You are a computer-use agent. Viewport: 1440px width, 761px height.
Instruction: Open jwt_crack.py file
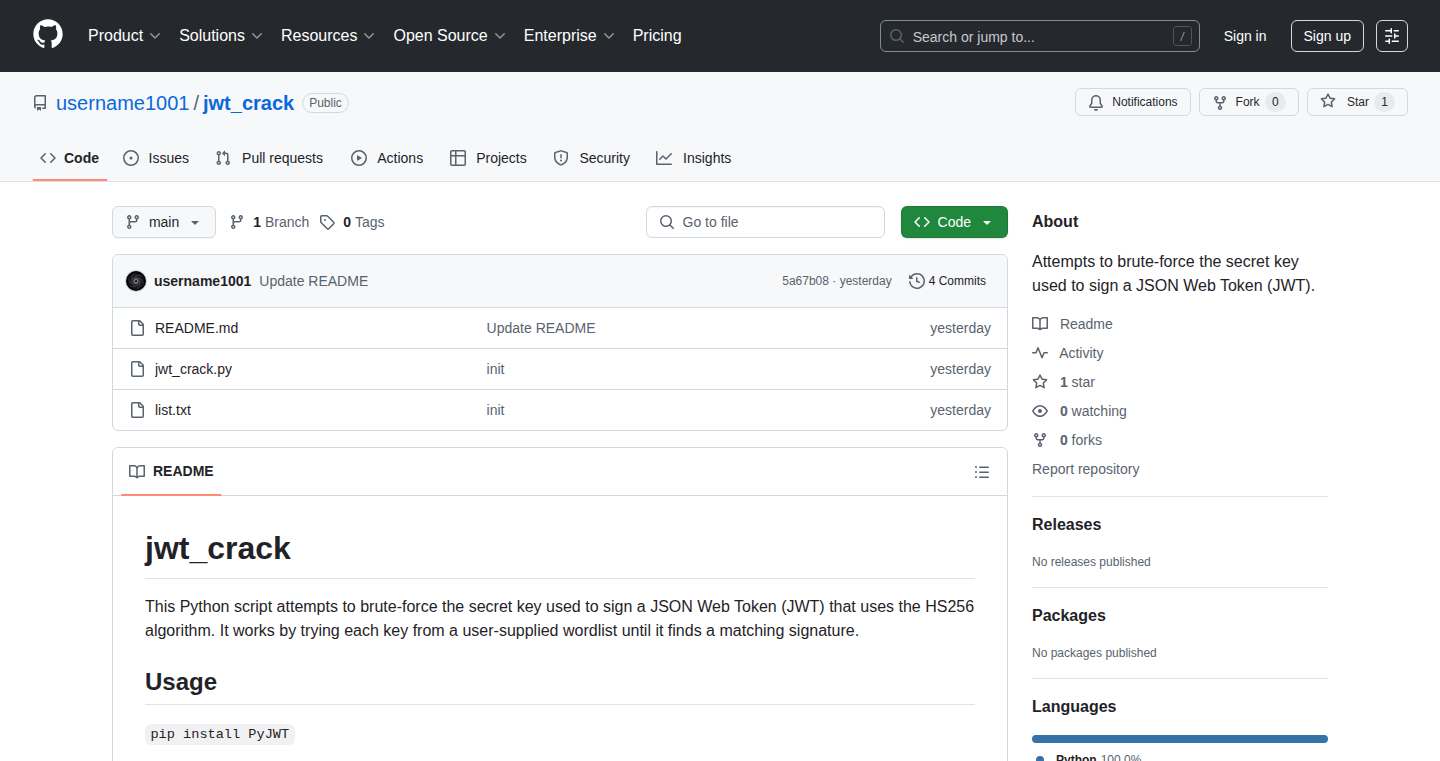tap(193, 369)
